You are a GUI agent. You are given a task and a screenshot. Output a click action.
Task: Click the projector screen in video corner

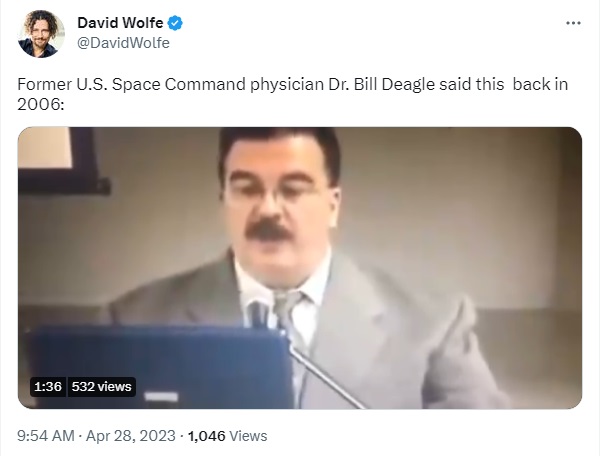45,147
